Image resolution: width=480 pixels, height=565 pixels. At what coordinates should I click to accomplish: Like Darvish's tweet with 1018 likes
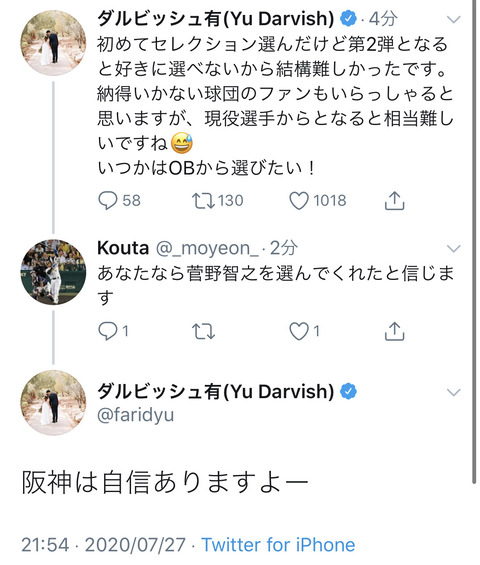(x=299, y=201)
